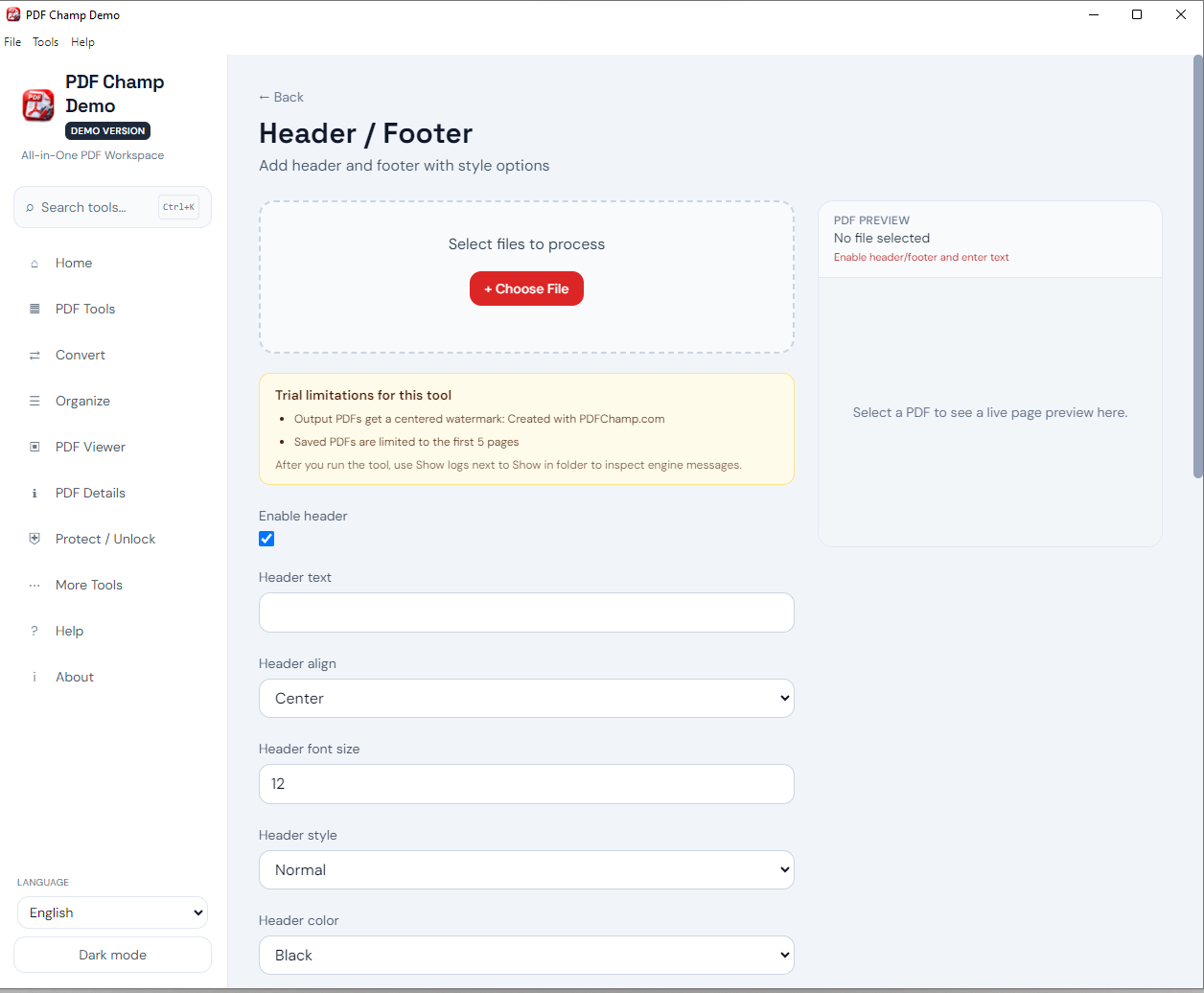Open PDF Viewer label in sidebar
Viewport: 1204px width, 993px height.
click(x=90, y=448)
